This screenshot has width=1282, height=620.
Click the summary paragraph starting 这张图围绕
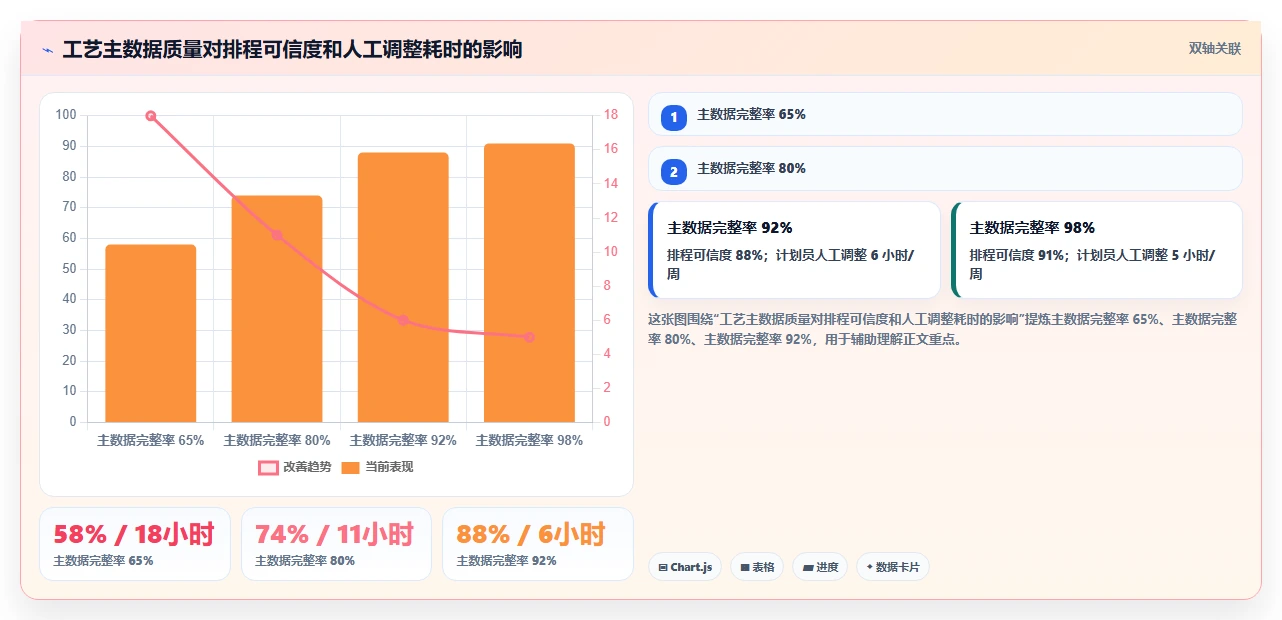pos(943,329)
